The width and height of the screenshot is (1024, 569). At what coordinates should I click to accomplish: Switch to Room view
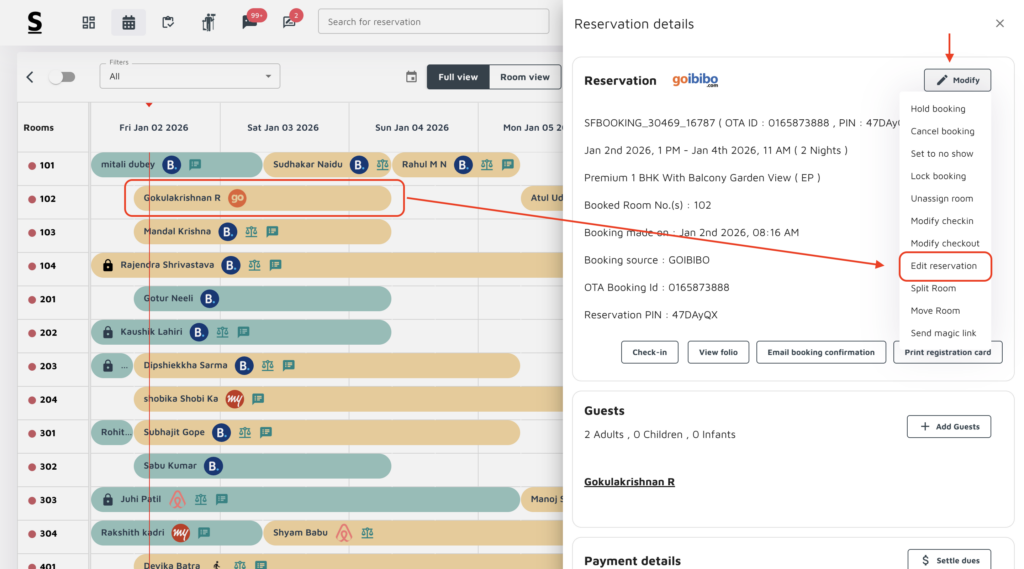[524, 77]
